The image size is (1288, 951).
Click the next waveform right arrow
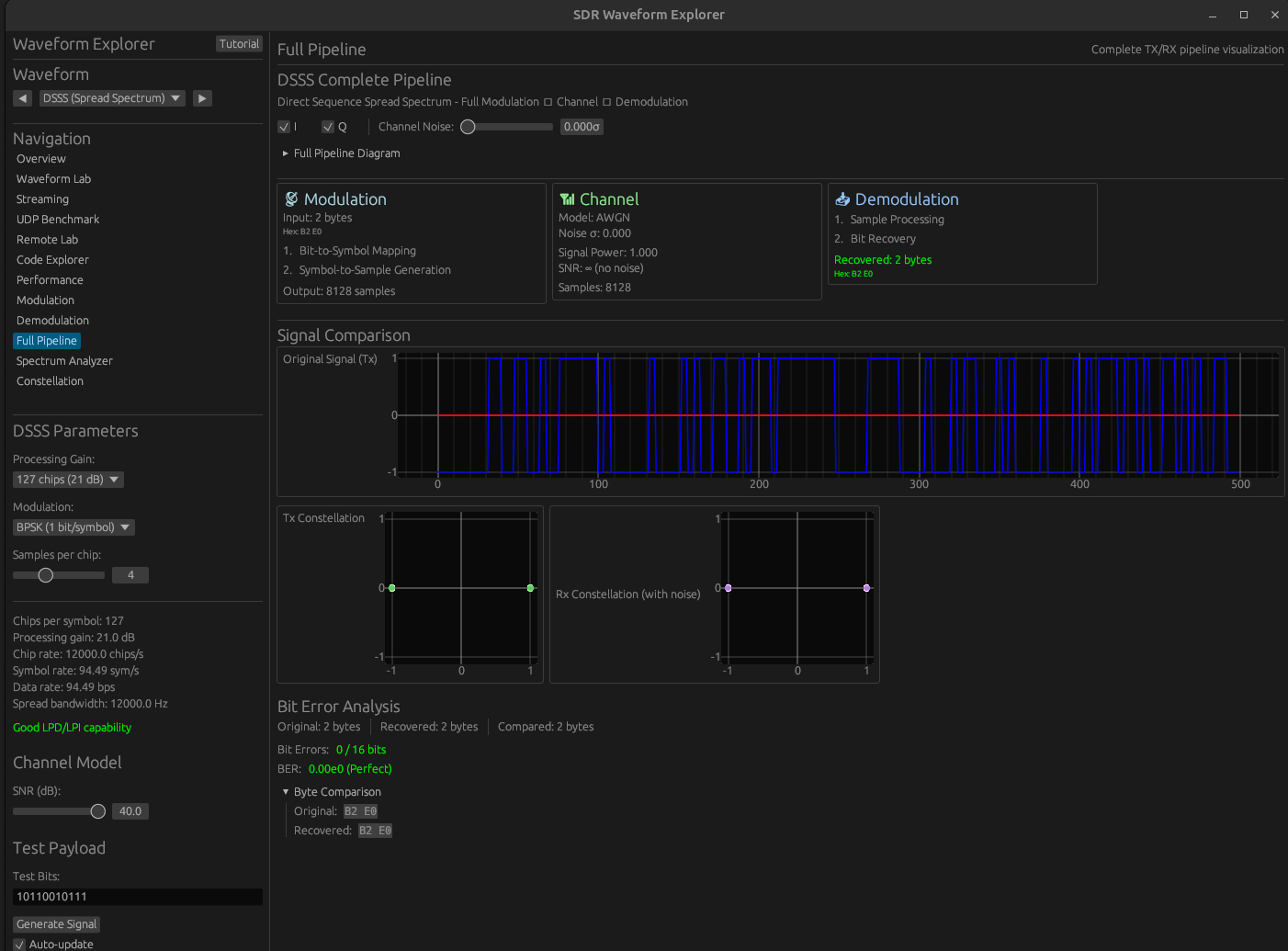click(x=203, y=98)
